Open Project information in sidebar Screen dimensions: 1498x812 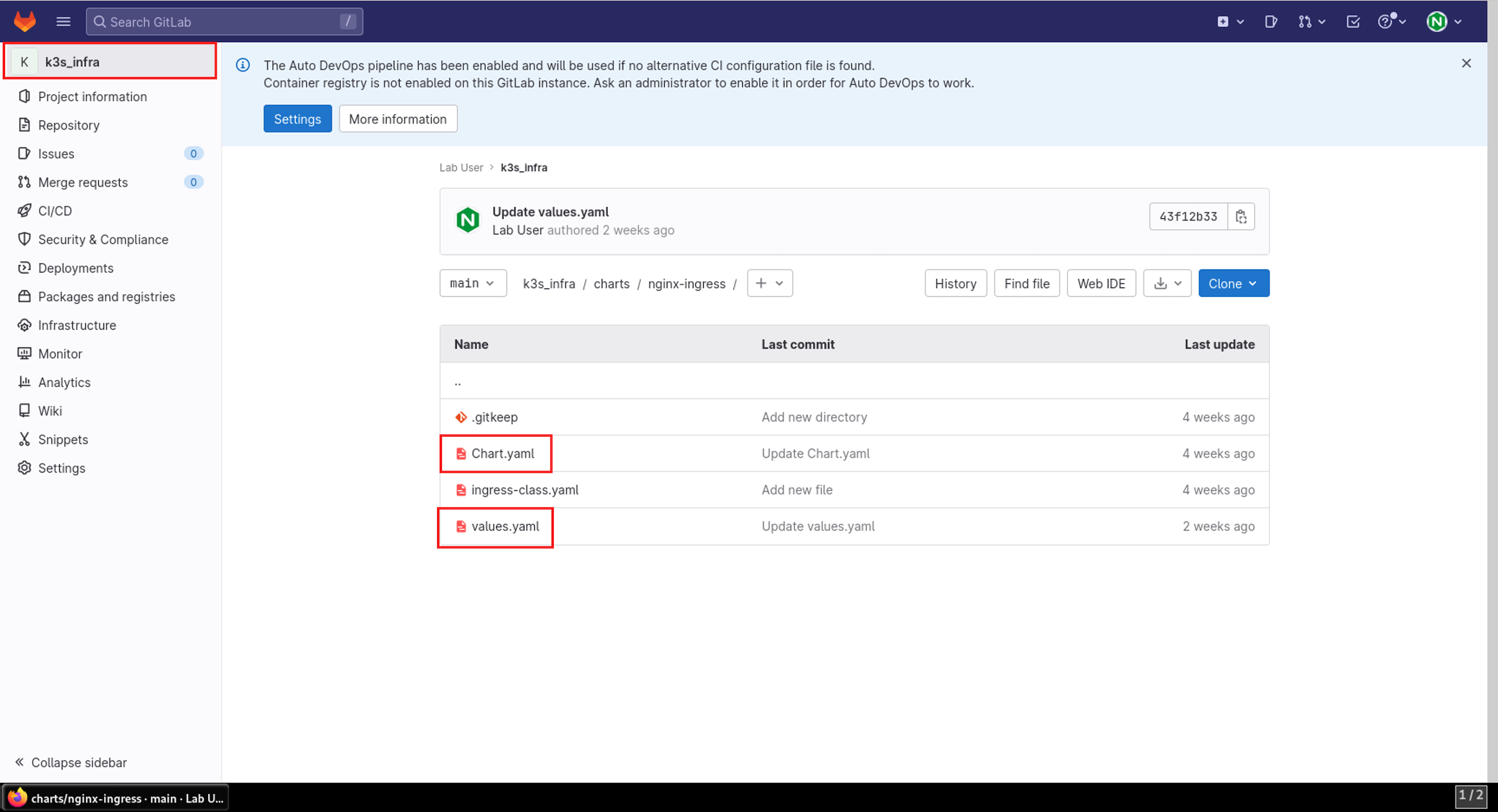click(92, 97)
